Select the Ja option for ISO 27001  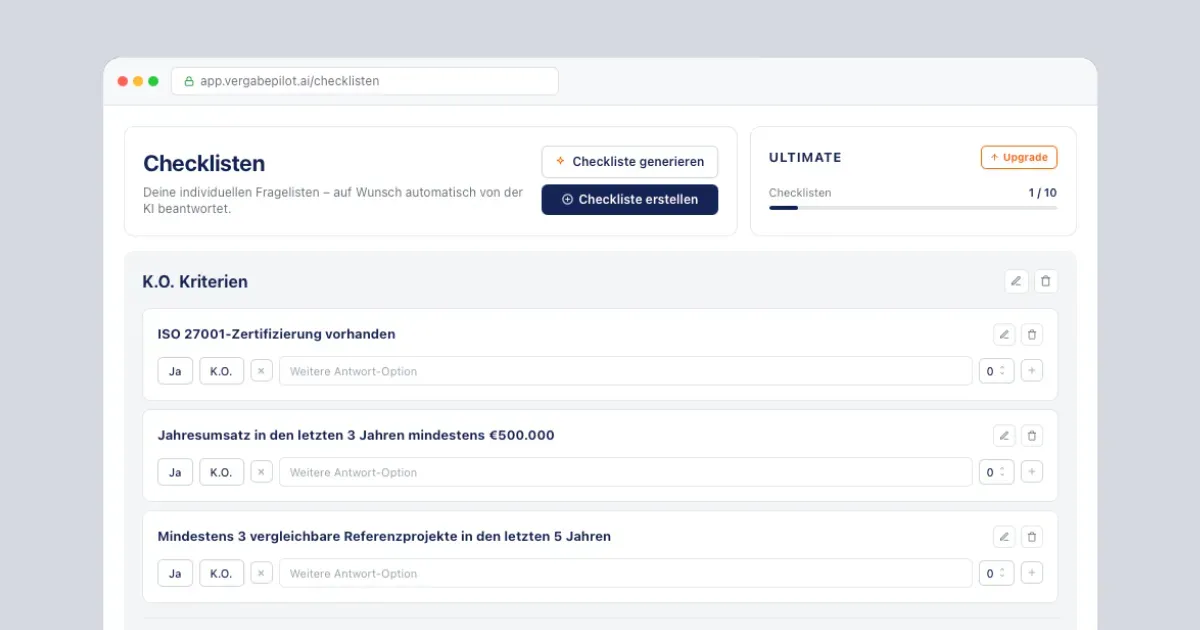point(175,371)
